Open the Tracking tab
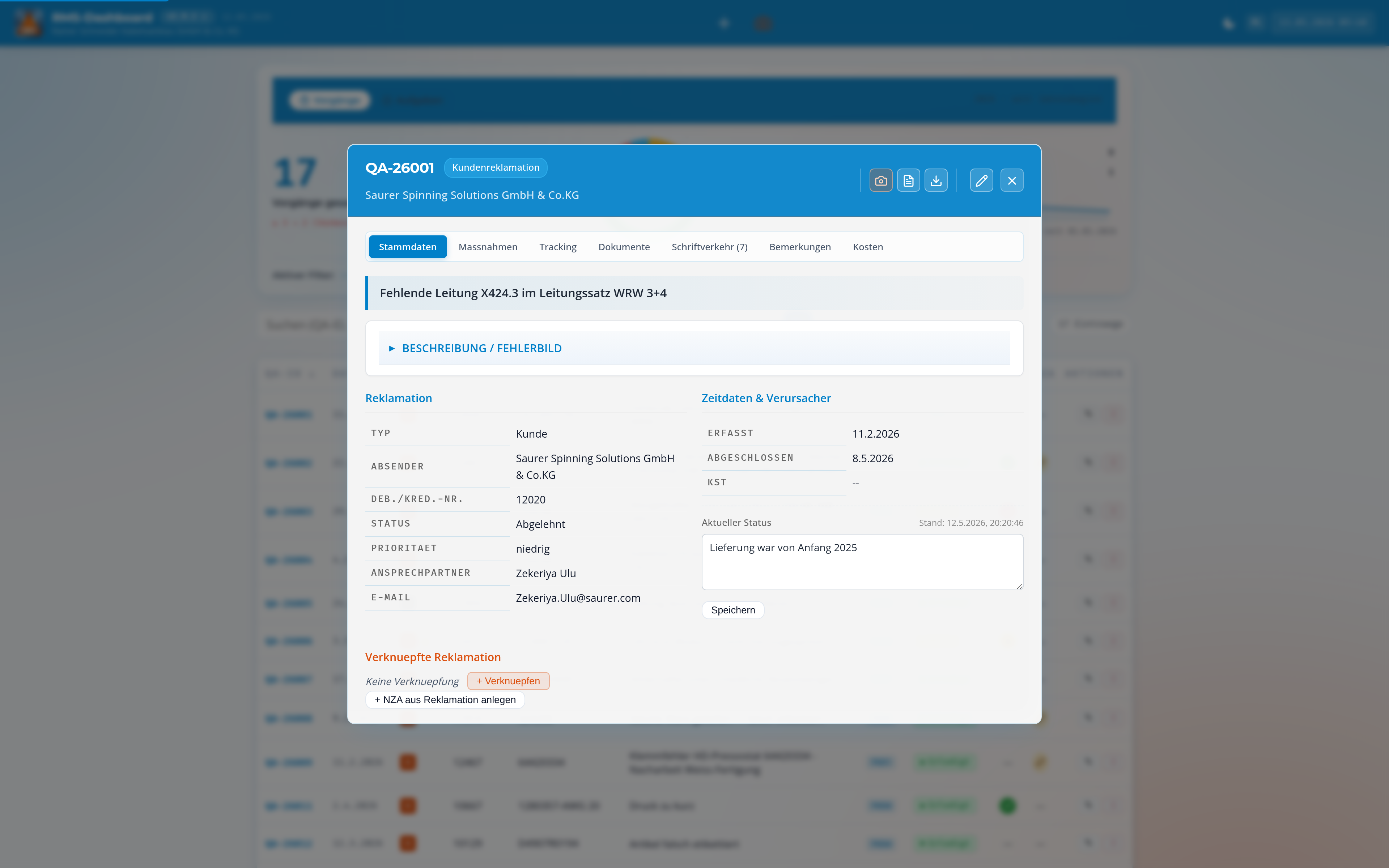Viewport: 1389px width, 868px height. point(558,247)
